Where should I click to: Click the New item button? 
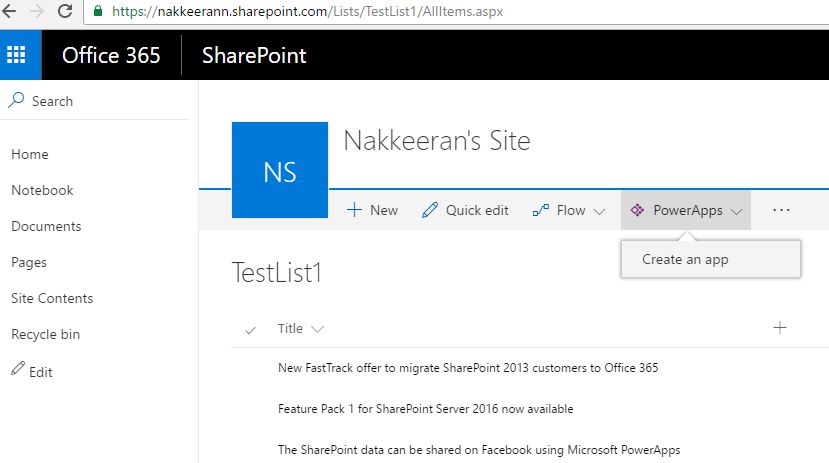point(372,210)
